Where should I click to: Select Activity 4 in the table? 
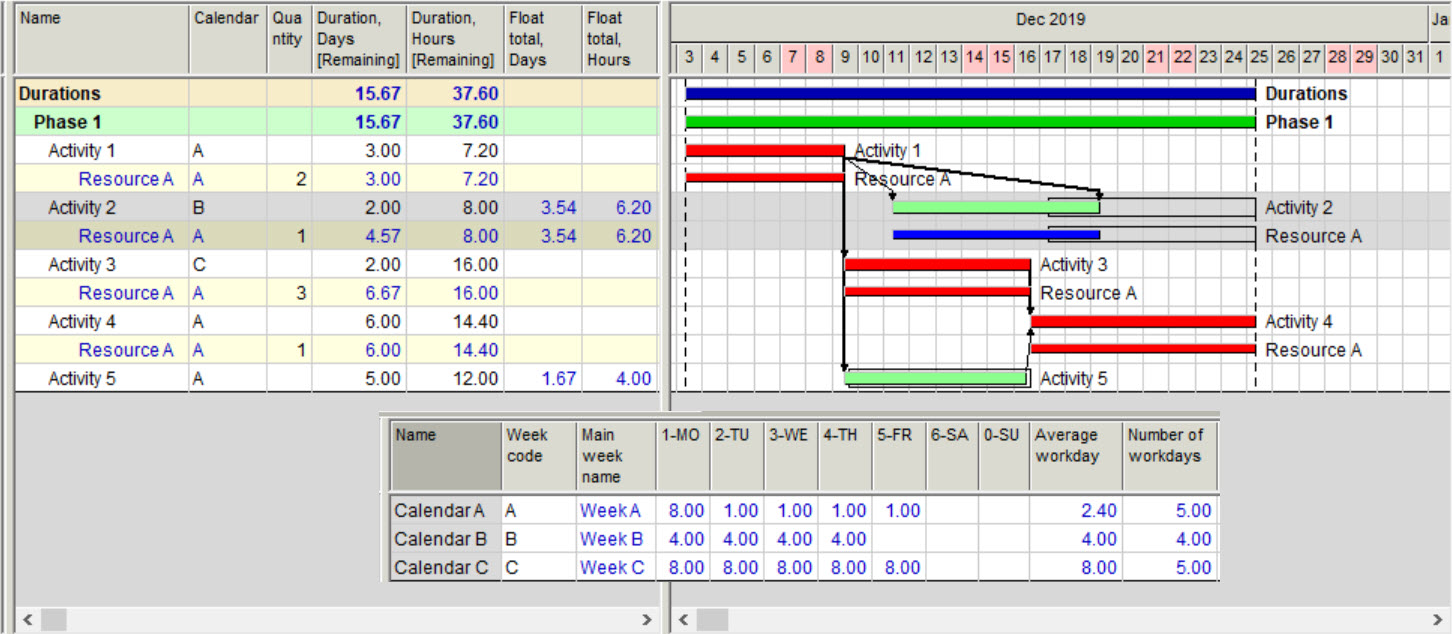[x=82, y=322]
